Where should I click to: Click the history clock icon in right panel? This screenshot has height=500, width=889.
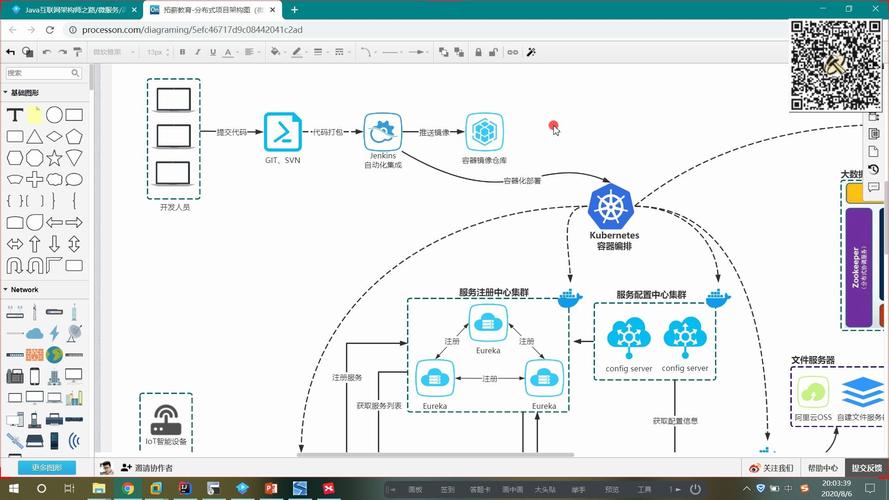tap(873, 170)
